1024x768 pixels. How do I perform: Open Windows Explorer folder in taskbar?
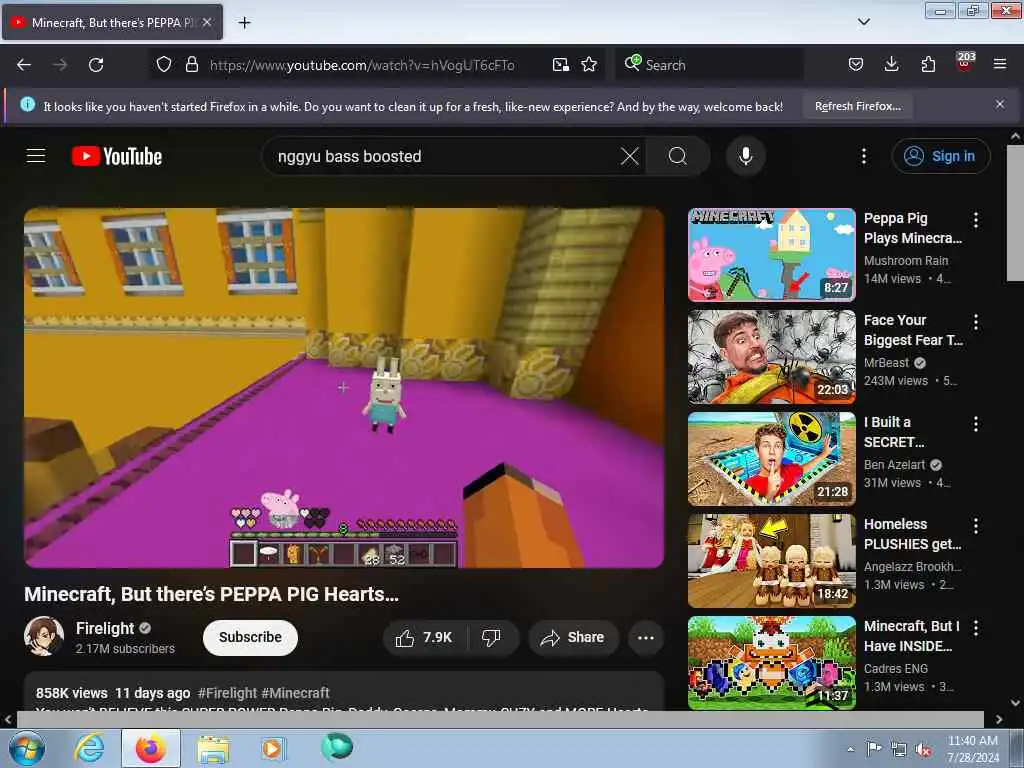213,748
